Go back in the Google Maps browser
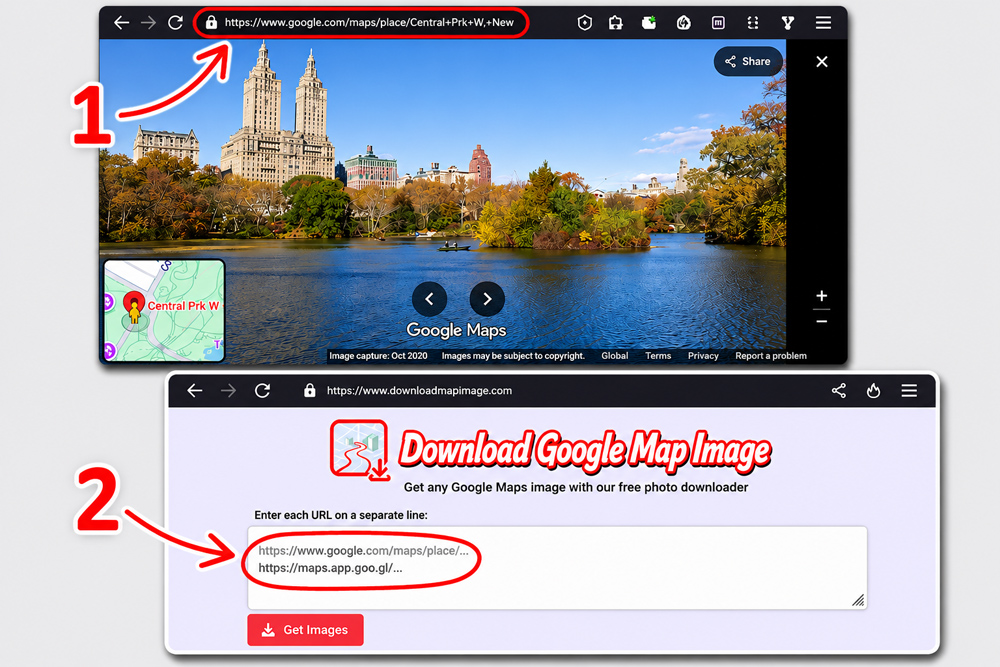The image size is (1000, 667). pyautogui.click(x=122, y=23)
